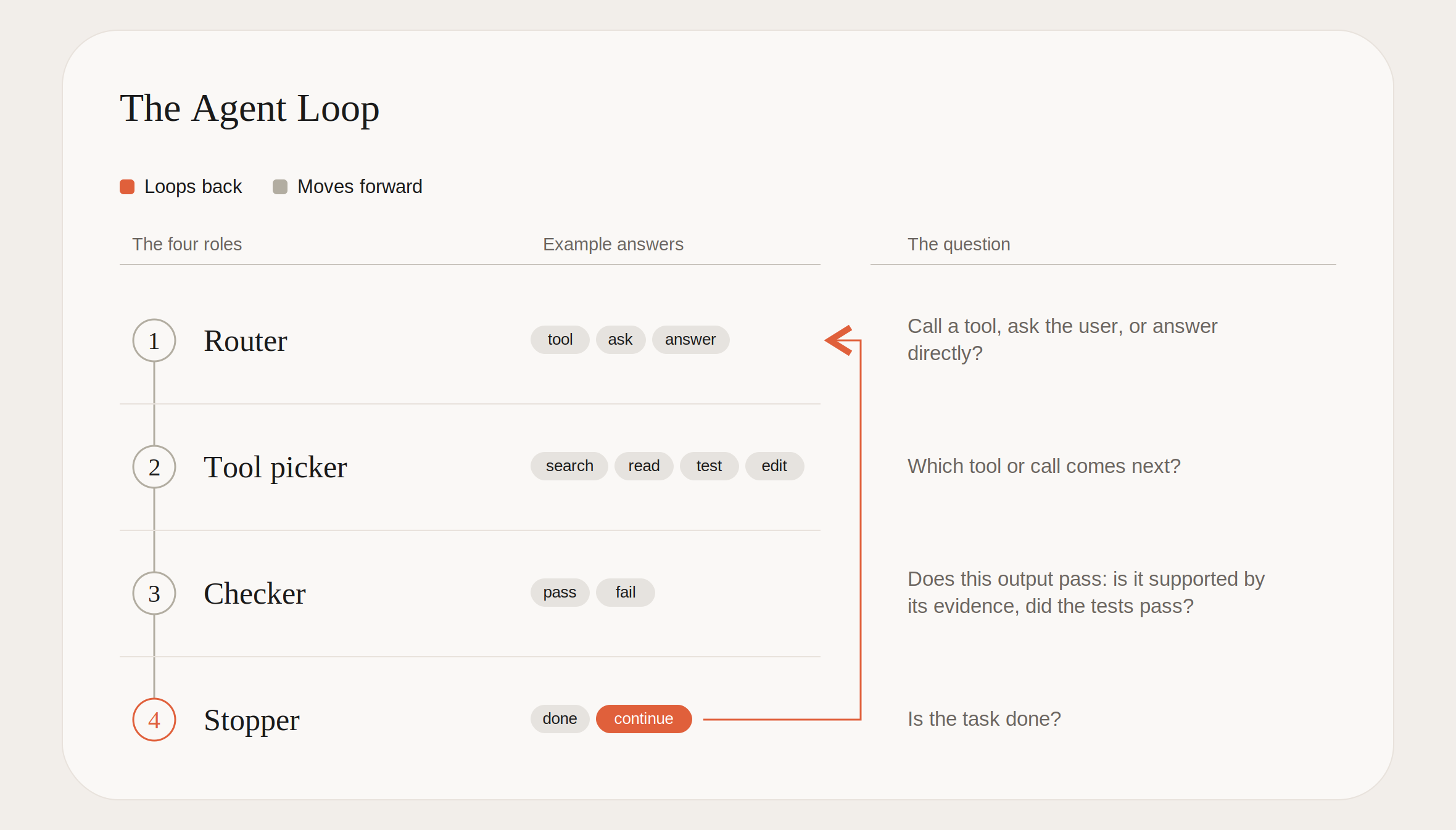Click the gray Moves forward legend swatch
This screenshot has height=830, width=1456.
(280, 187)
